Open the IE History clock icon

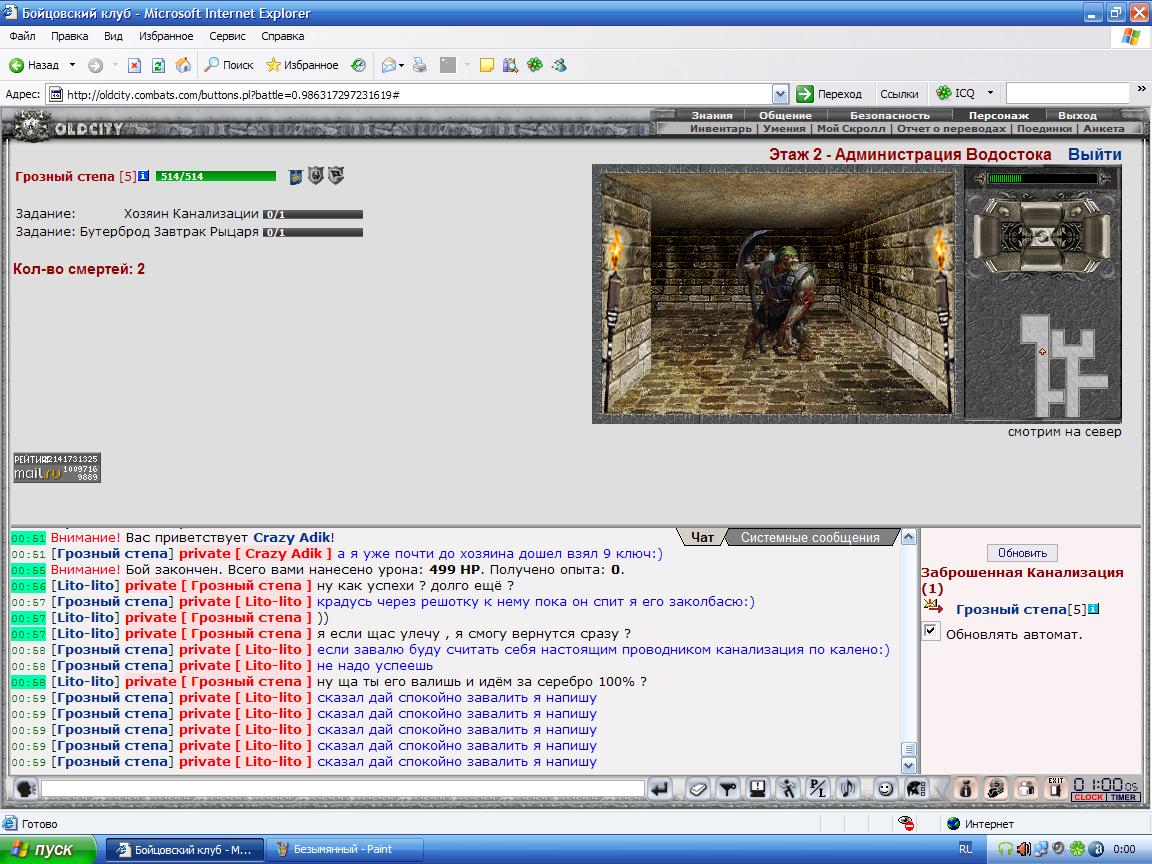pyautogui.click(x=359, y=65)
